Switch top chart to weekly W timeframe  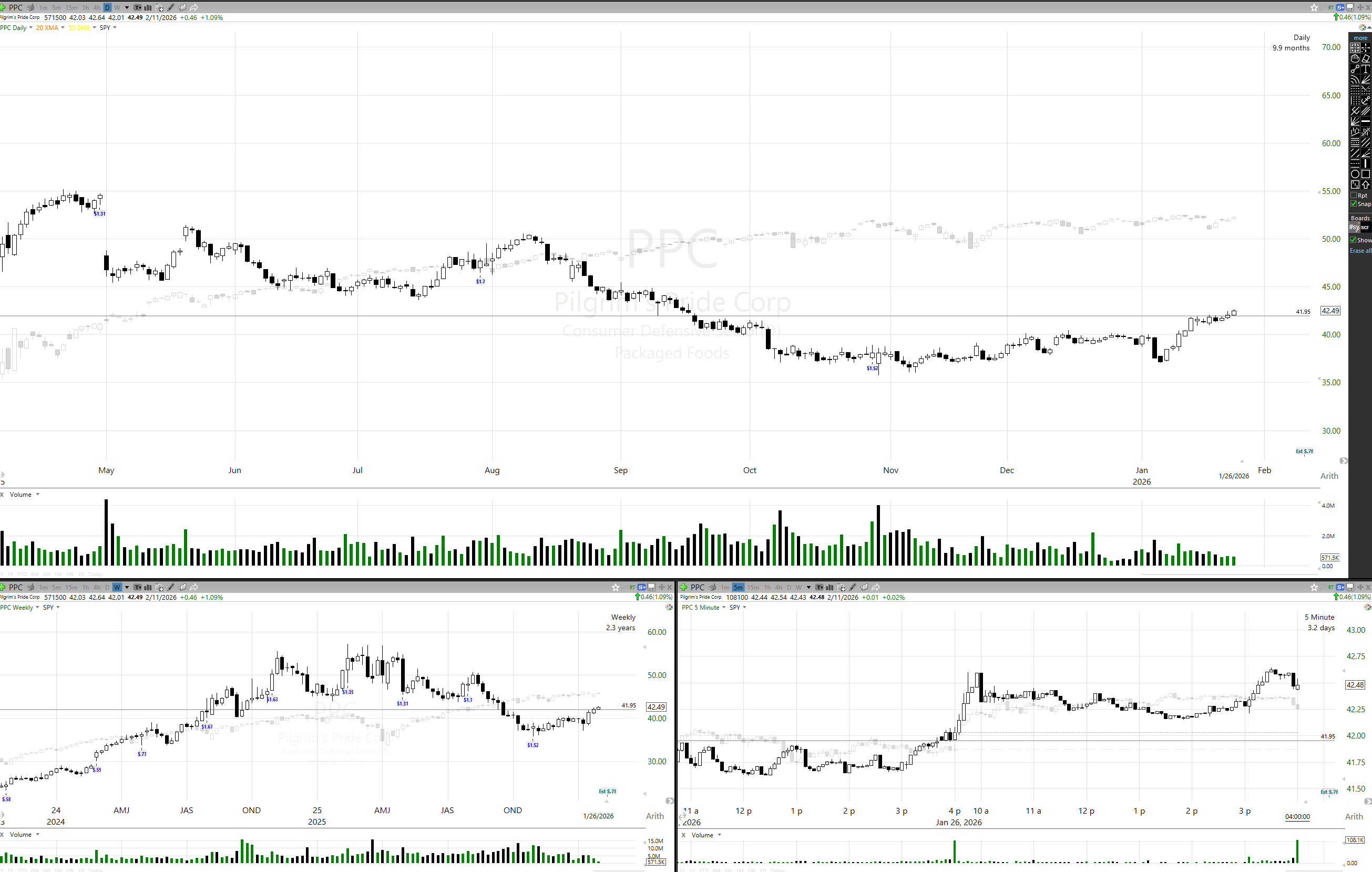(117, 7)
